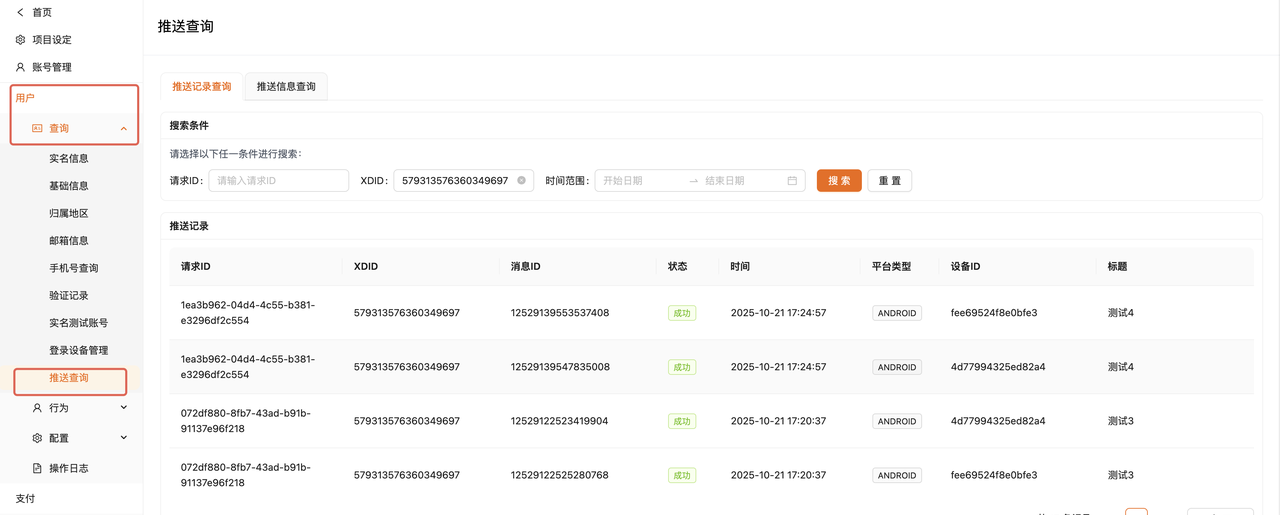The image size is (1280, 515).
Task: Click the back arrow icon beside 首页
Action: click(x=20, y=12)
